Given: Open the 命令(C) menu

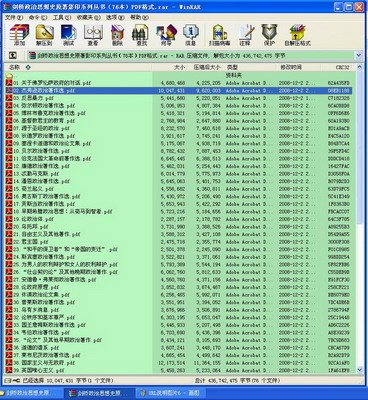Looking at the screenshot, I should pyautogui.click(x=38, y=17).
